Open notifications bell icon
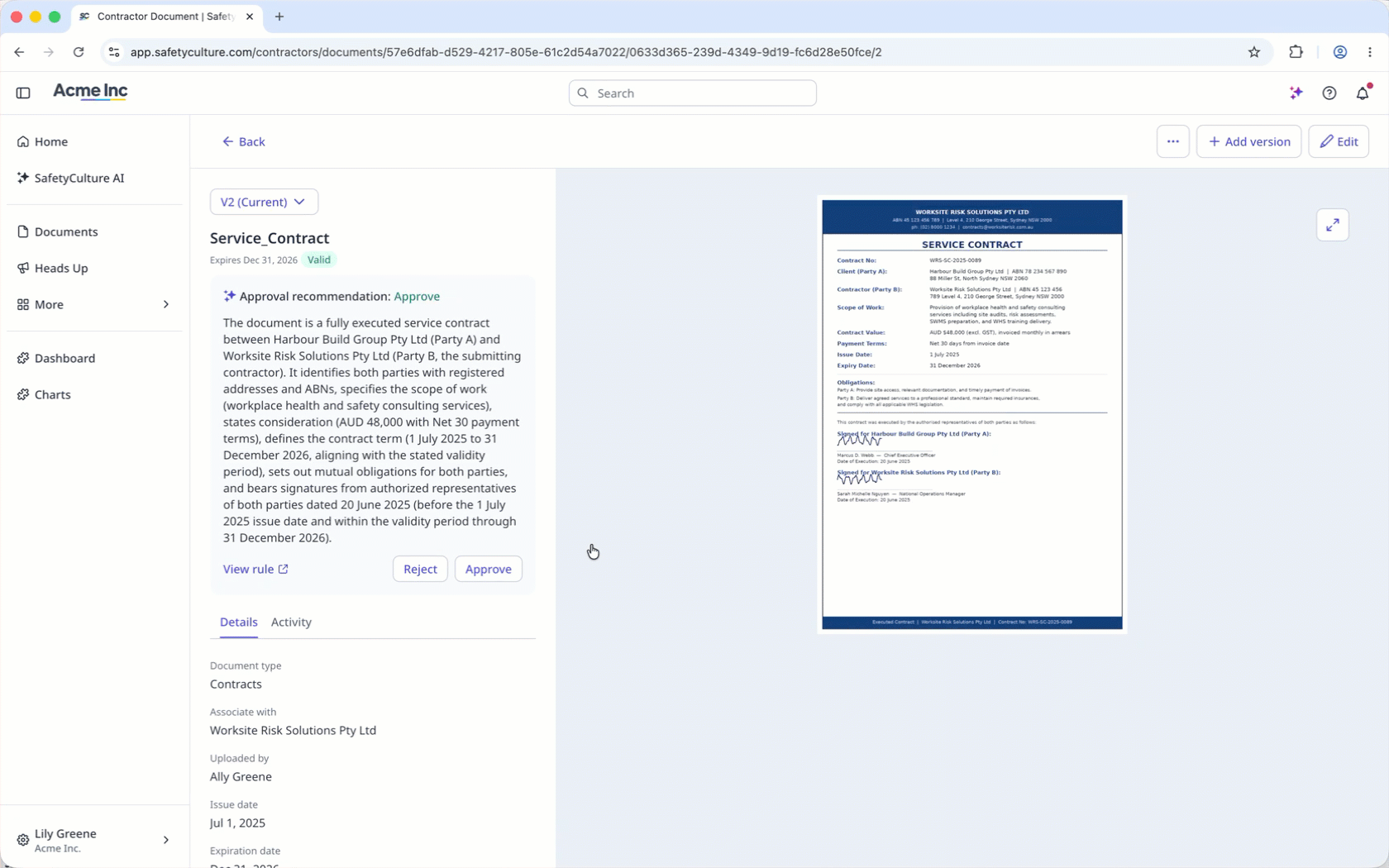 coord(1363,93)
